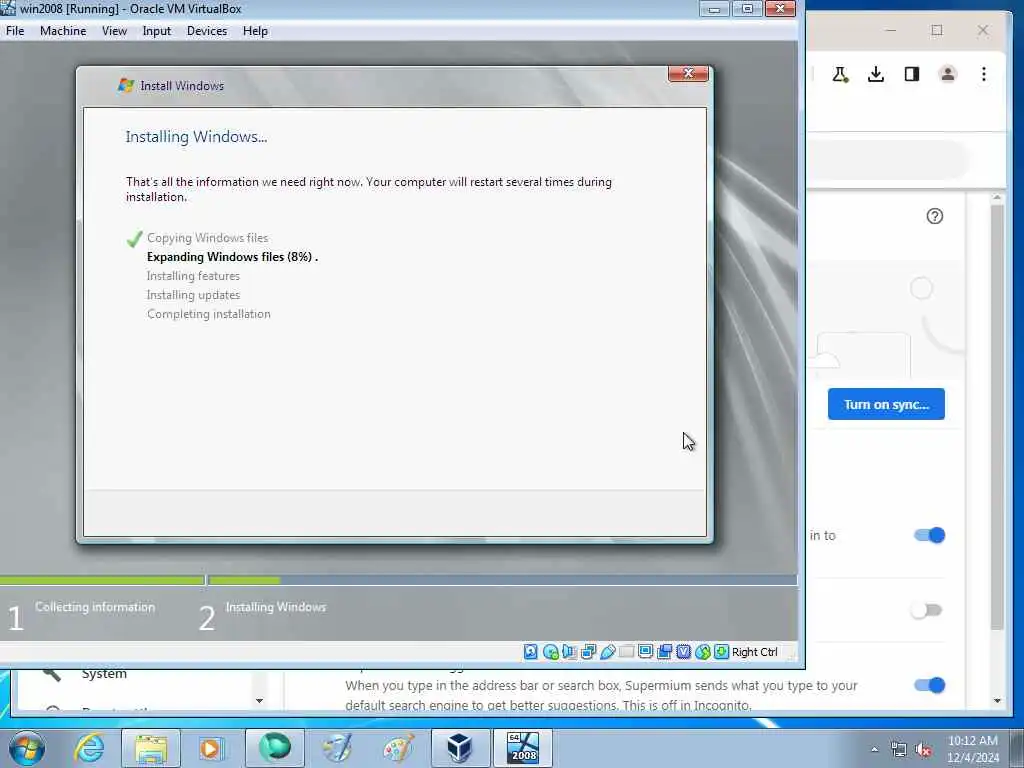
Task: Open System in the browser settings sidebar
Action: click(x=104, y=674)
